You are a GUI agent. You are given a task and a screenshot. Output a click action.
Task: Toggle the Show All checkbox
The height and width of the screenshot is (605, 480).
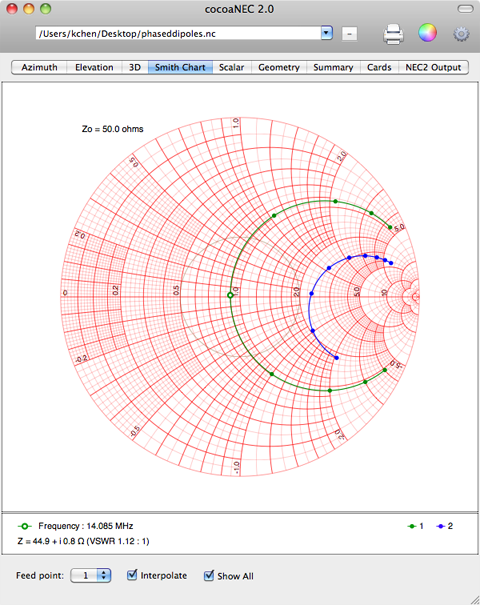pos(209,575)
